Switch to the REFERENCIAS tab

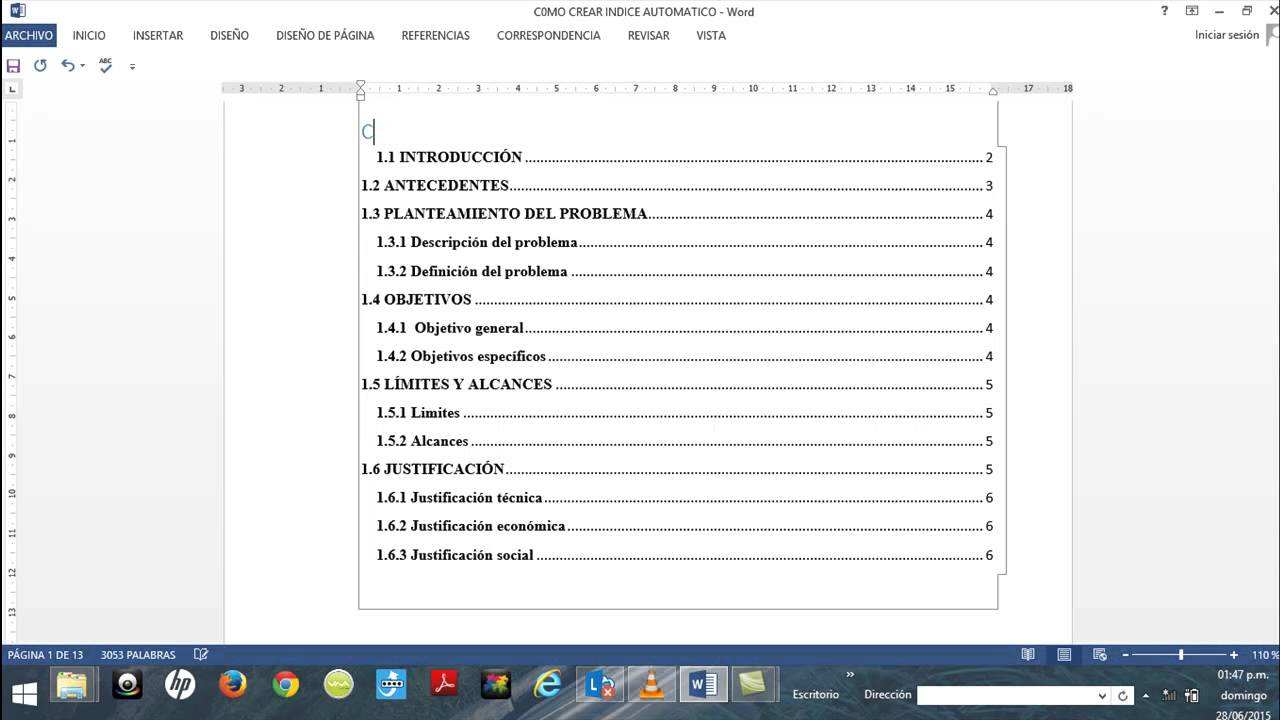(435, 35)
